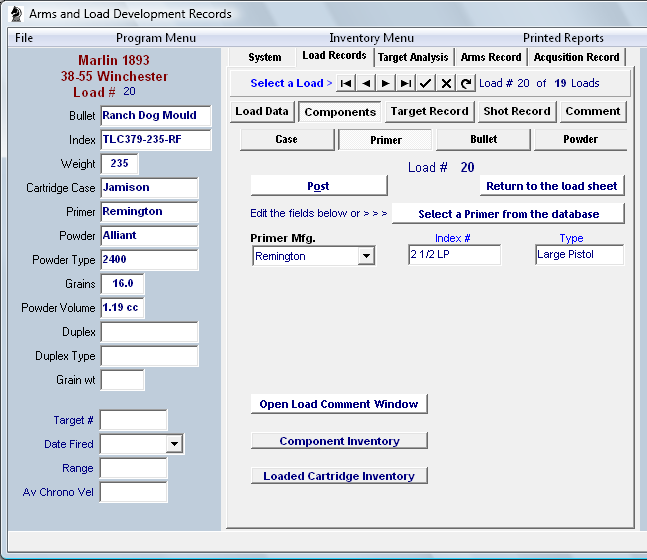Click the first record navigation arrow
The width and height of the screenshot is (647, 560).
(346, 83)
